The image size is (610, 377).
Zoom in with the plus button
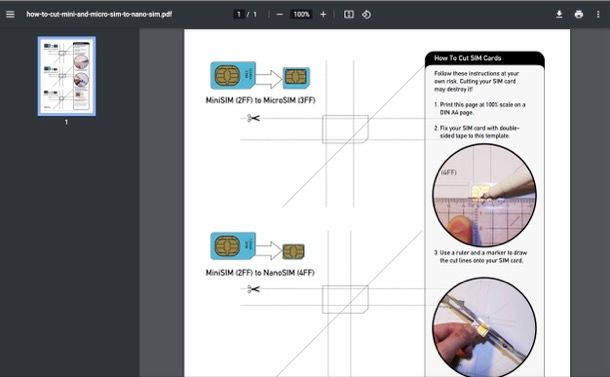pyautogui.click(x=323, y=14)
